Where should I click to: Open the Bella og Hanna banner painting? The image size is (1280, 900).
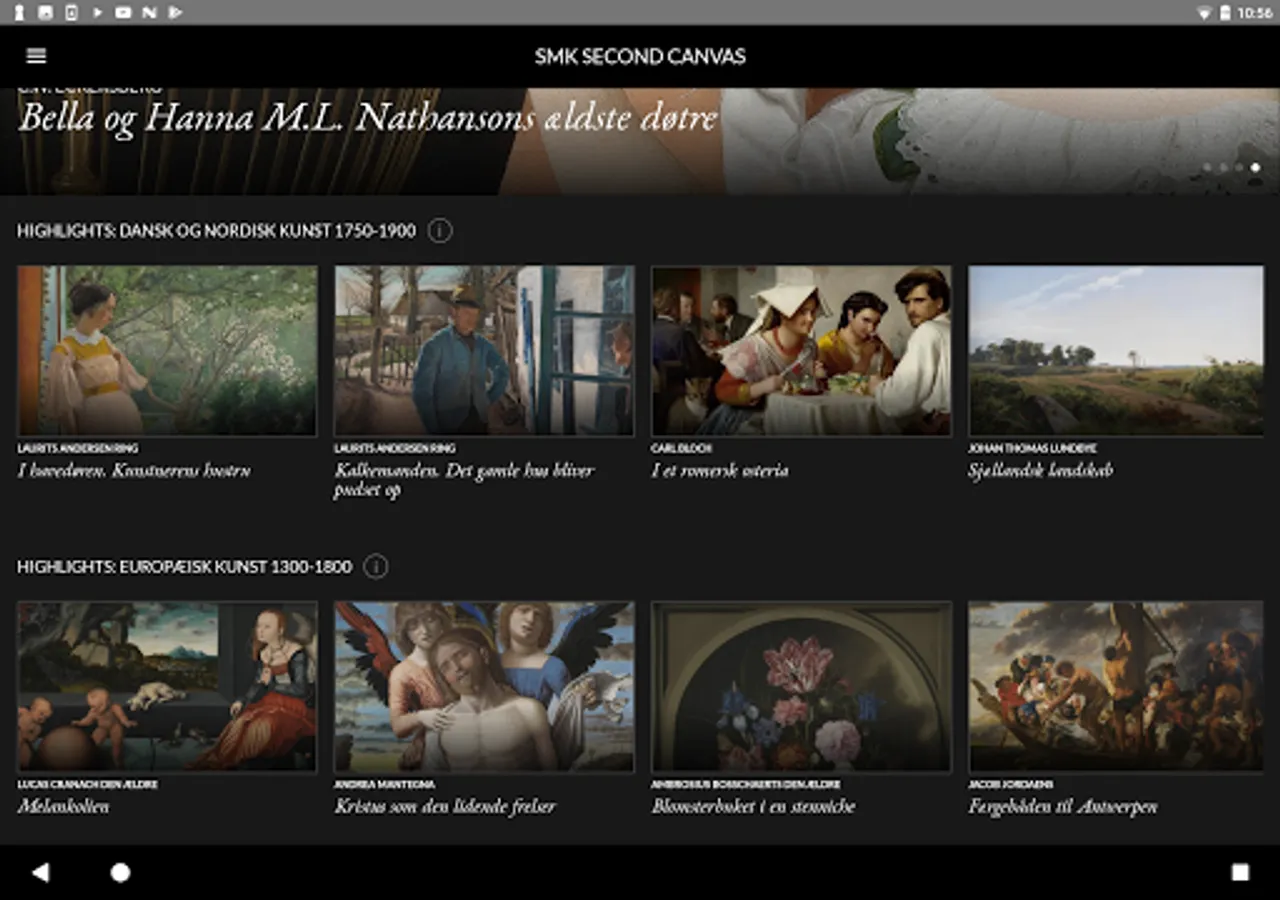pos(640,141)
